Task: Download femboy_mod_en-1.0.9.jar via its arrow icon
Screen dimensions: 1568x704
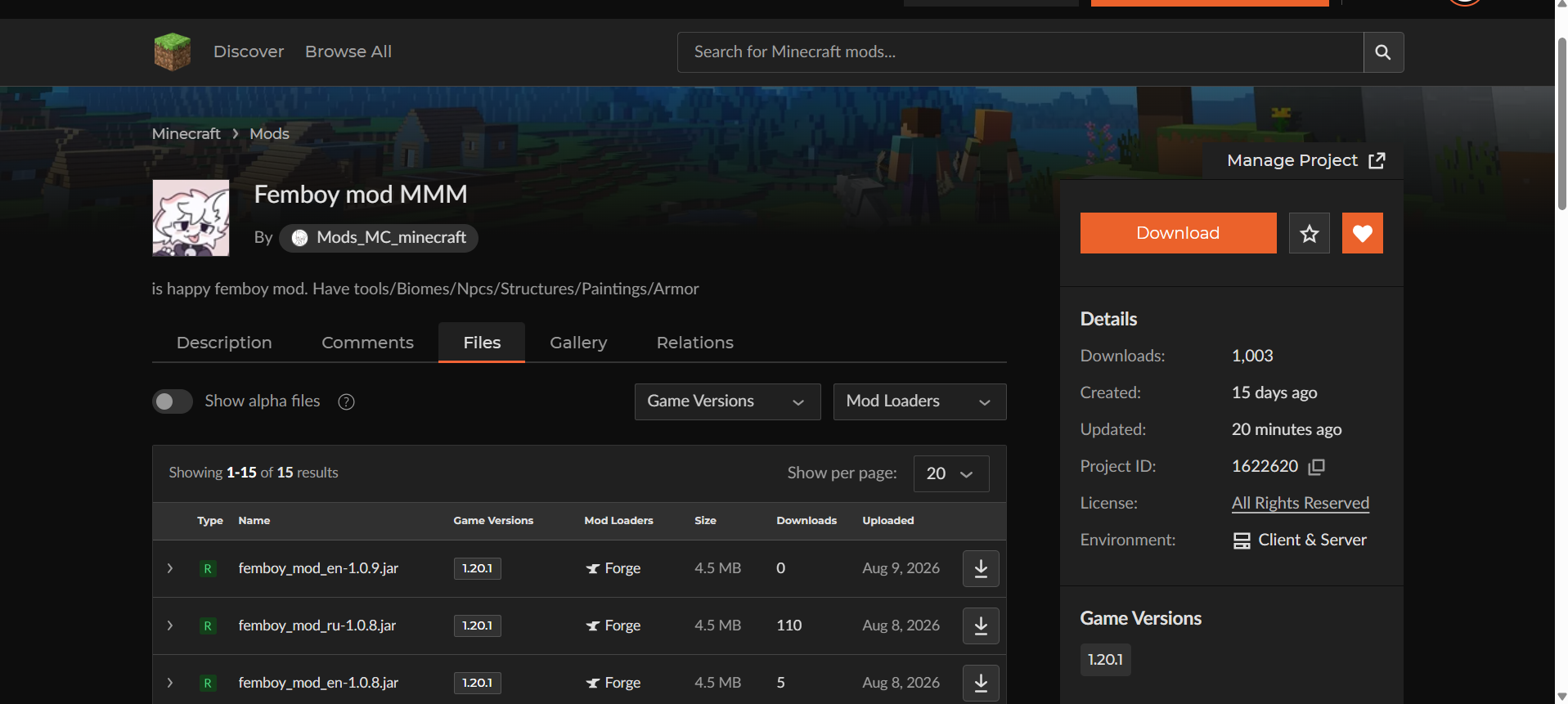Action: 981,568
